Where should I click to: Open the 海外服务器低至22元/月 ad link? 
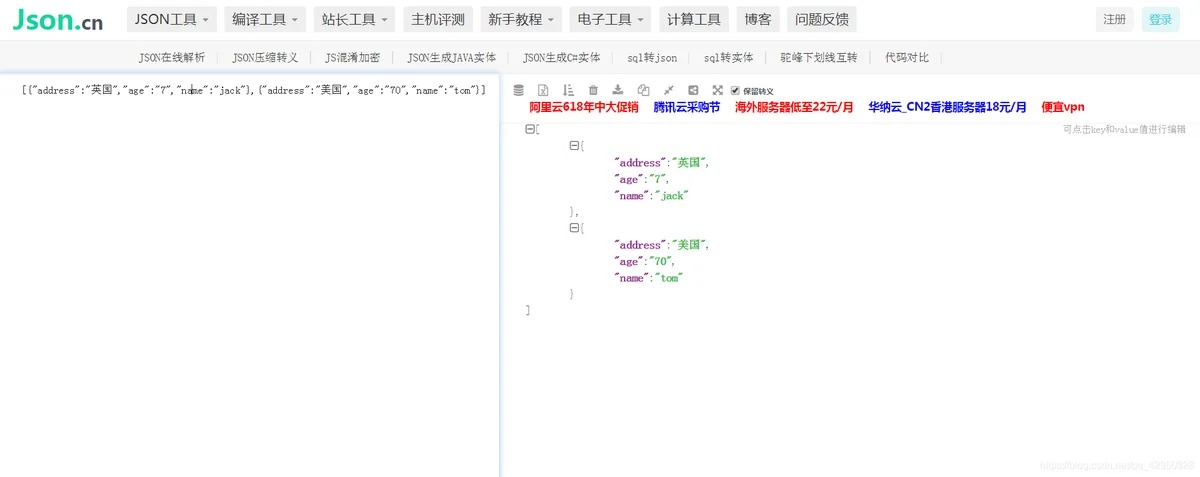tap(794, 107)
